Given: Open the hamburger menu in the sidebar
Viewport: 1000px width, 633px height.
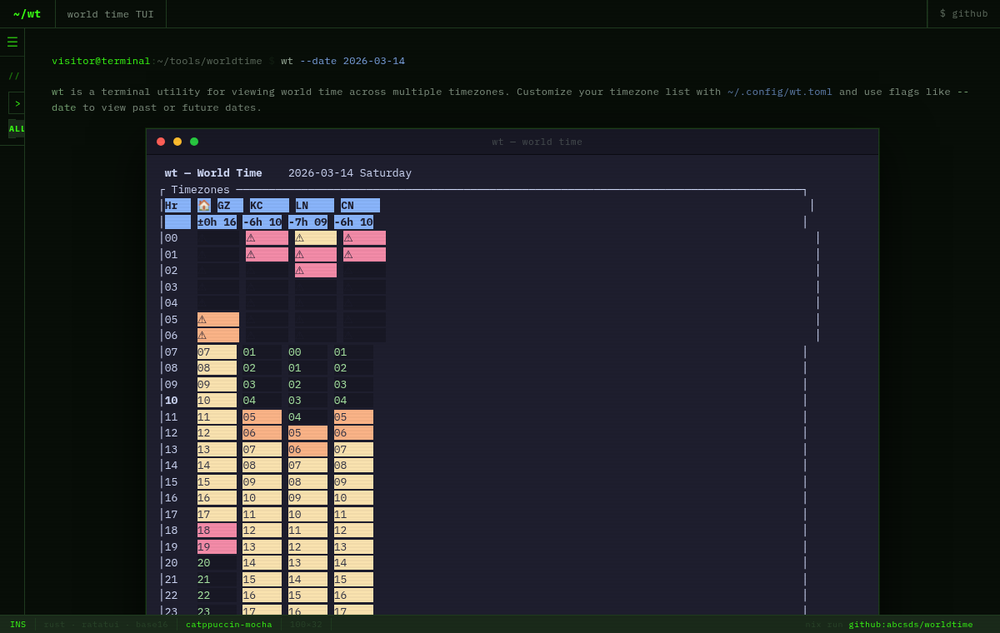Looking at the screenshot, I should (x=12, y=42).
